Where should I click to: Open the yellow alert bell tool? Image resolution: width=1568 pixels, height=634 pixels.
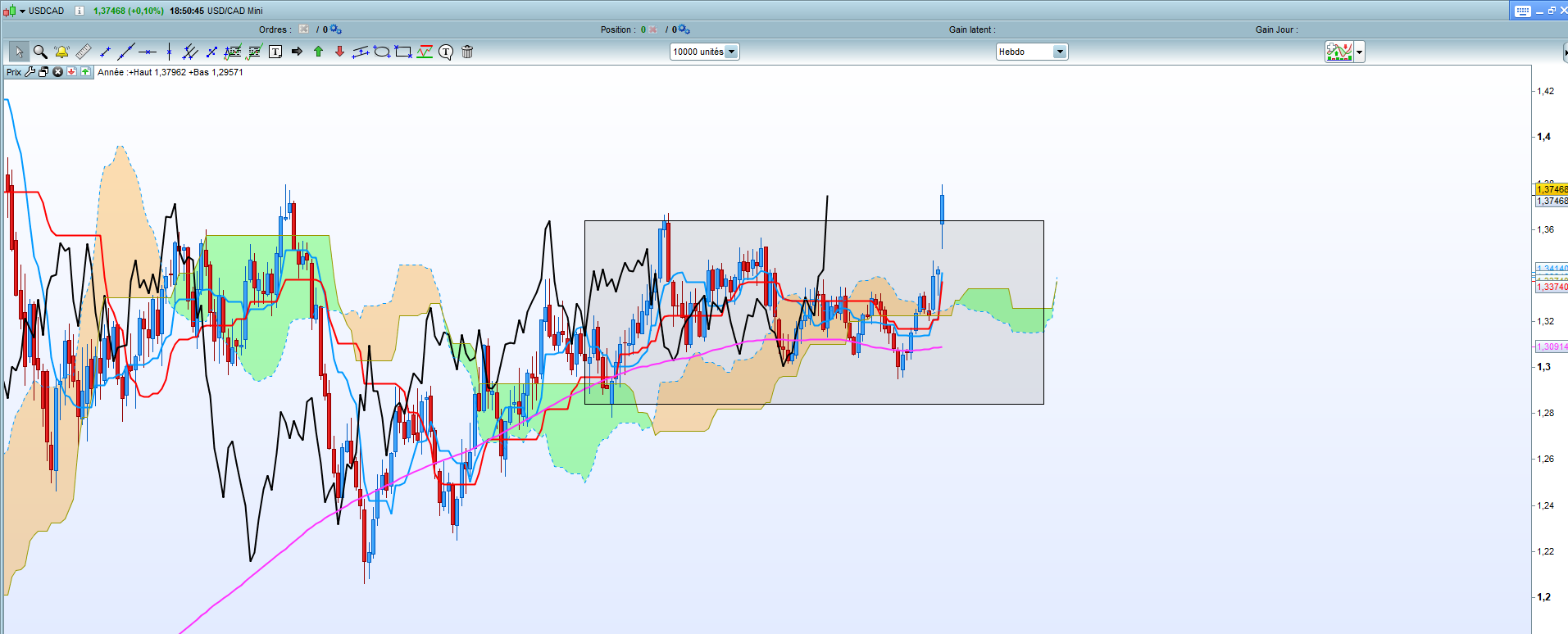[61, 52]
